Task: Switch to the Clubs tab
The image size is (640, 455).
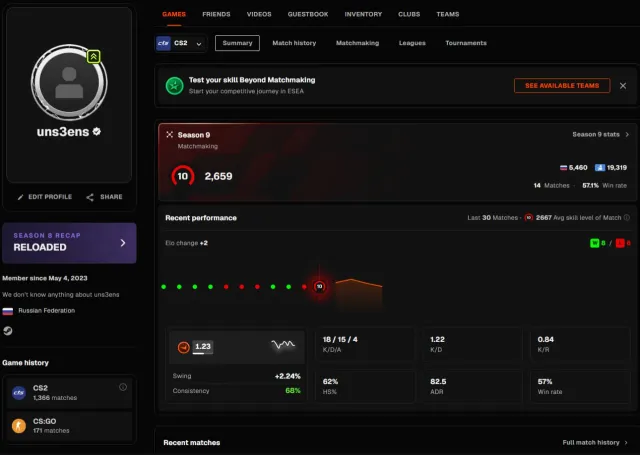Action: 409,14
